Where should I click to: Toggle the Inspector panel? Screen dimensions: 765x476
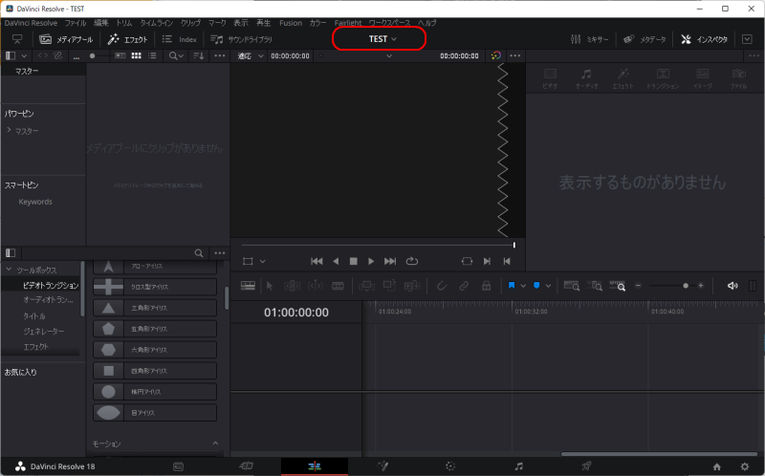point(705,40)
